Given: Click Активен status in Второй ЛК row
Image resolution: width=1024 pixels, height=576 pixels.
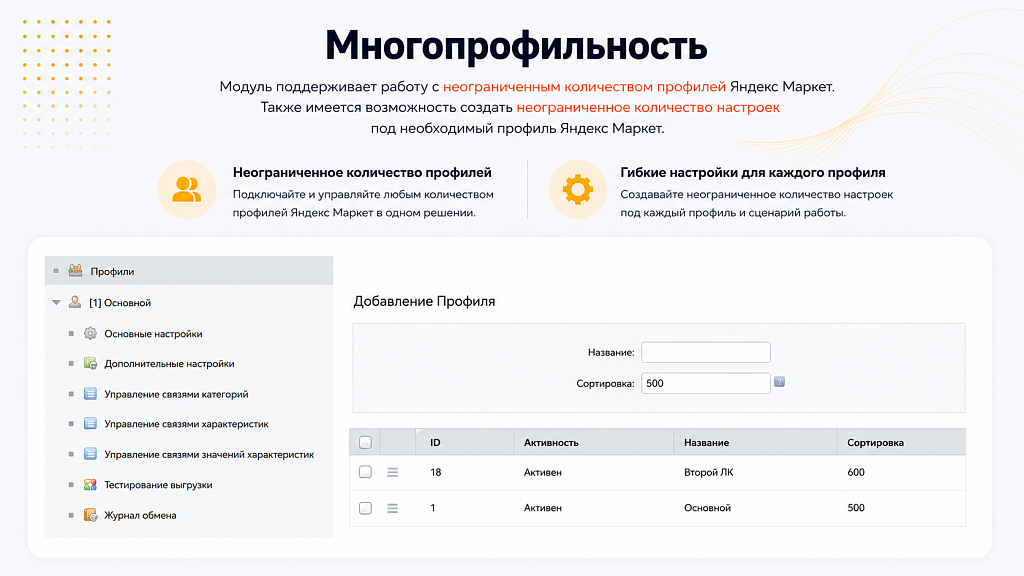Looking at the screenshot, I should tap(543, 472).
